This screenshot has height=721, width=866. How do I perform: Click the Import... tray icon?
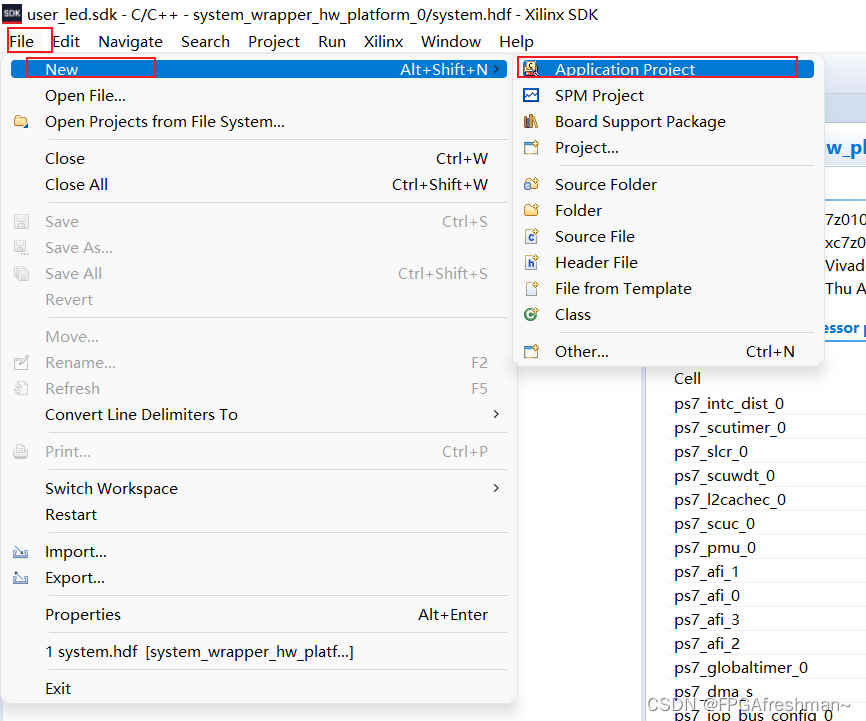[x=21, y=551]
